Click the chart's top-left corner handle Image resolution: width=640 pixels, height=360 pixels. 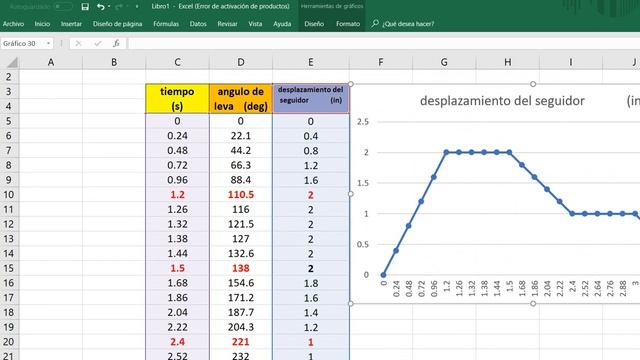point(351,84)
